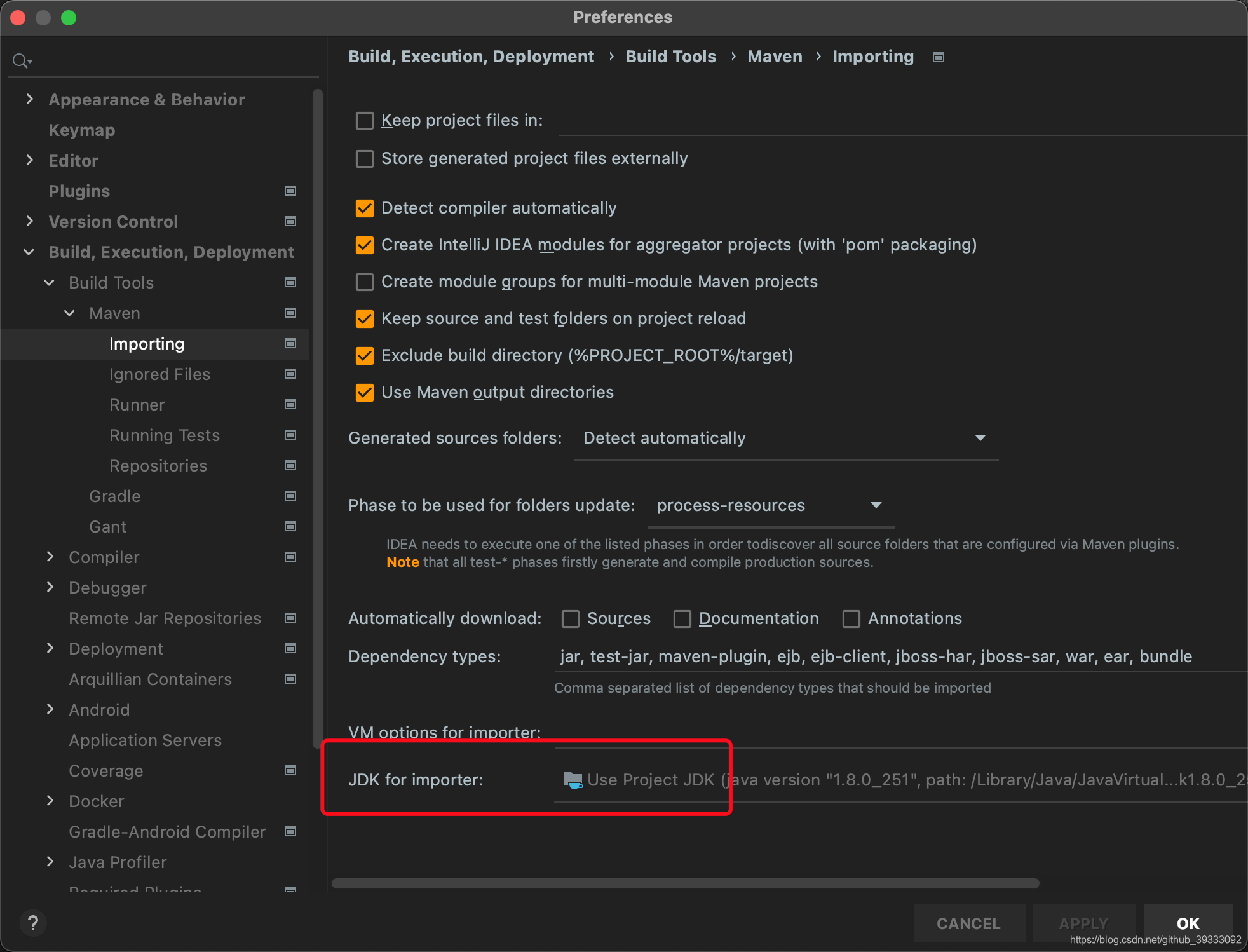Click the project-level icon beside Compiler

(290, 557)
